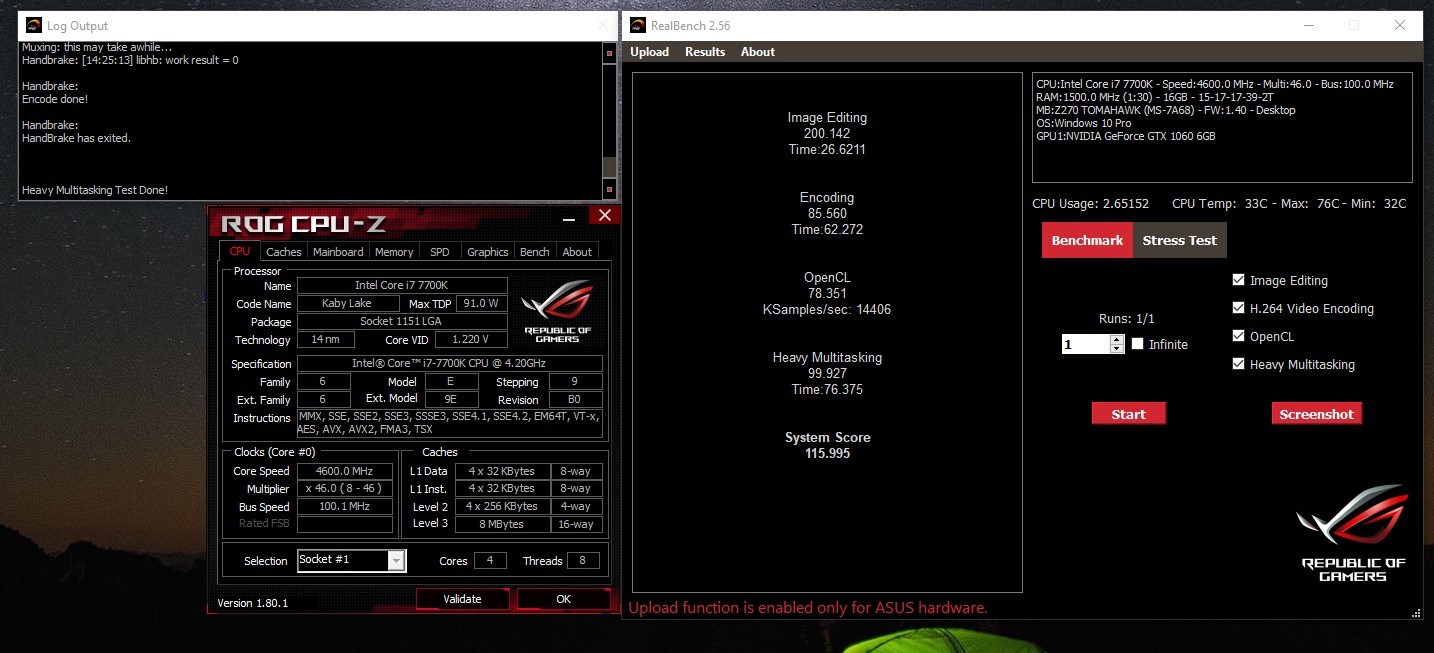
Task: Click the Validate button in CPU-Z
Action: tap(462, 599)
